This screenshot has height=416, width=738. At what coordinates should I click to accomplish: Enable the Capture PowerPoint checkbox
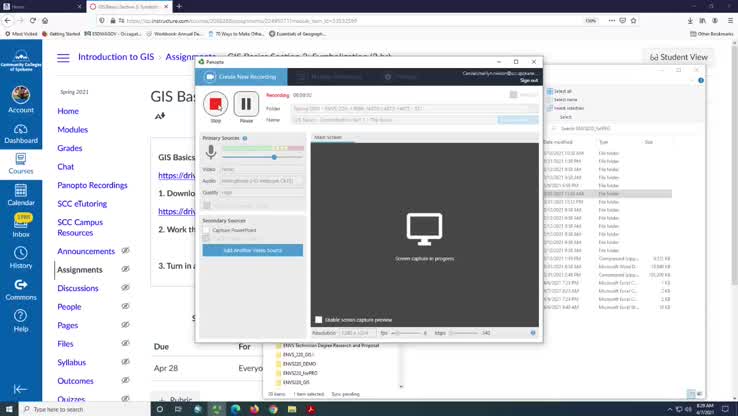point(207,229)
